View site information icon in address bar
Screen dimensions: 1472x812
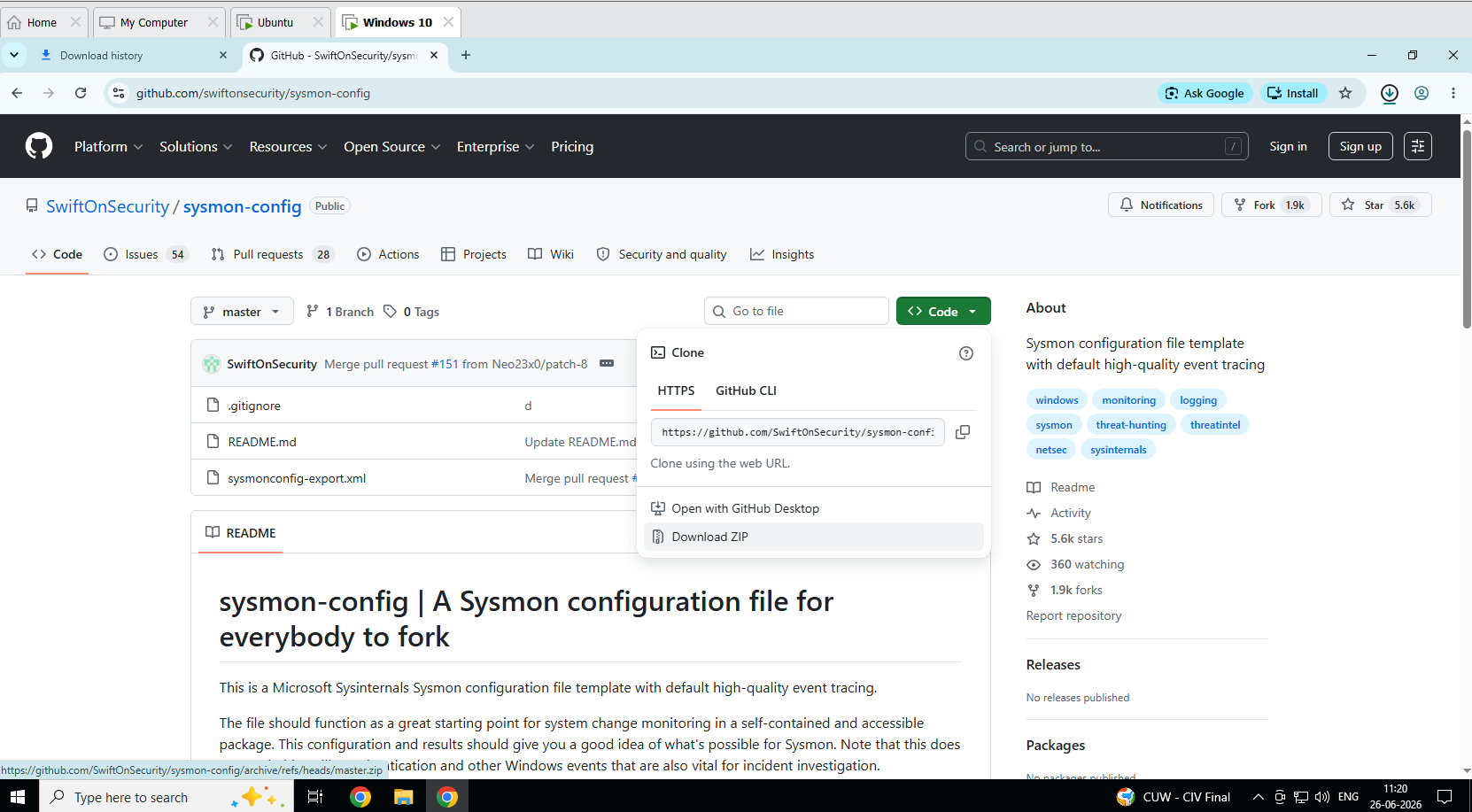(119, 93)
